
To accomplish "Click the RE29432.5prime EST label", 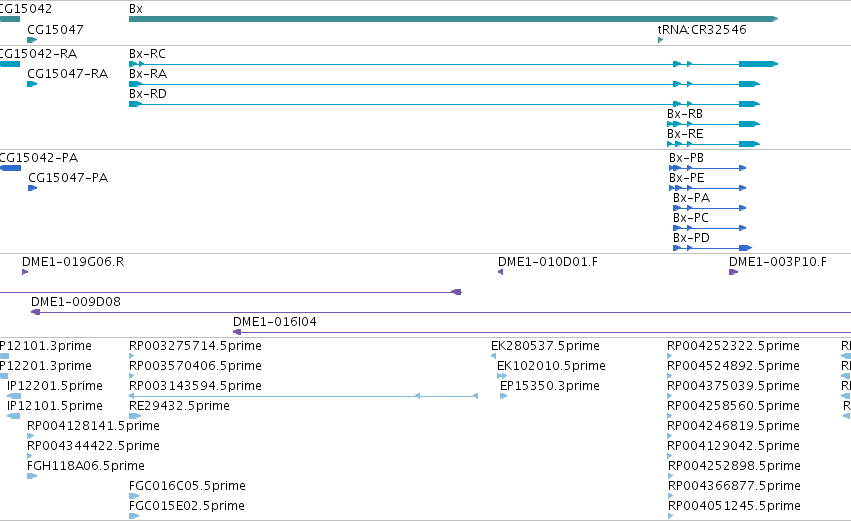I will point(179,406).
